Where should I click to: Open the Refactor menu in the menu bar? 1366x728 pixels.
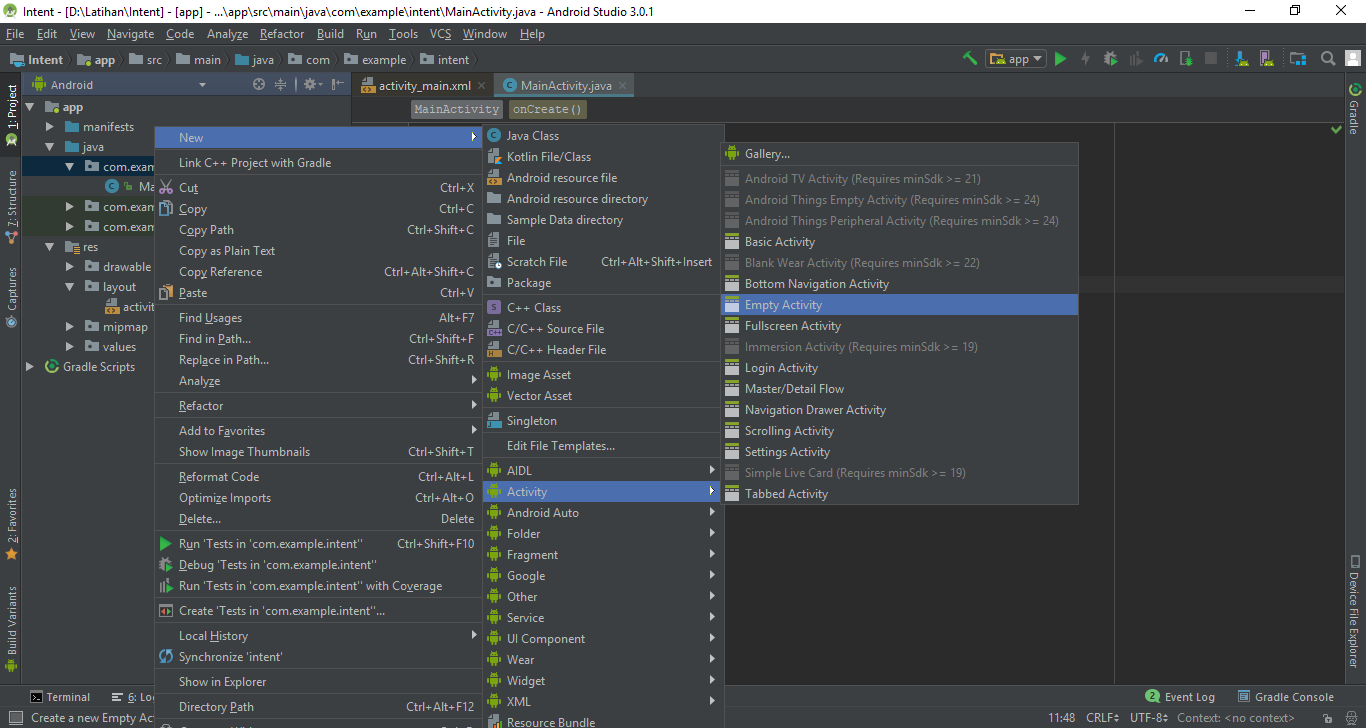pos(282,34)
